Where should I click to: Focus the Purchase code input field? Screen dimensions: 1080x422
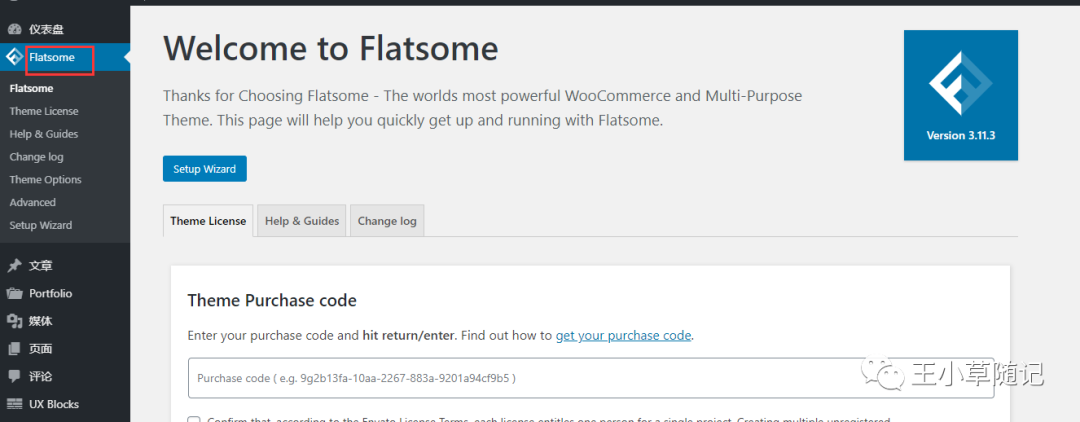coord(591,378)
